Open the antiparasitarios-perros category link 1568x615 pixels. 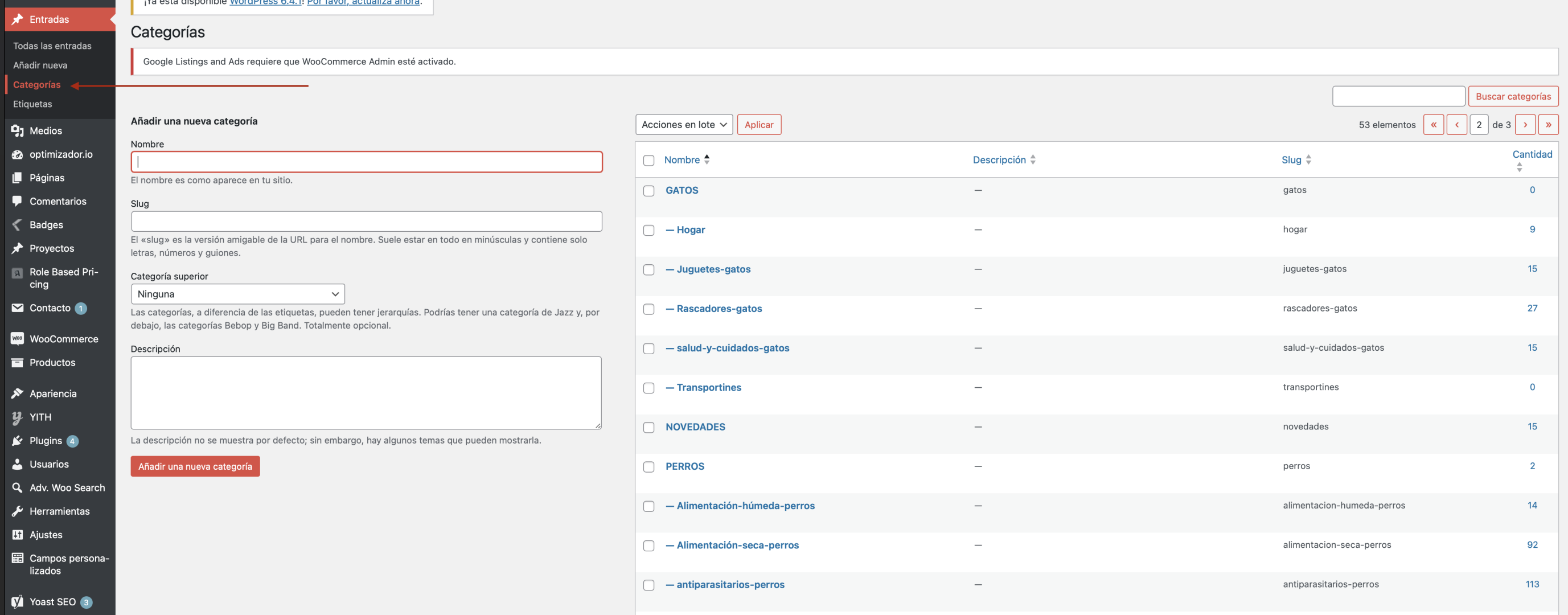725,585
